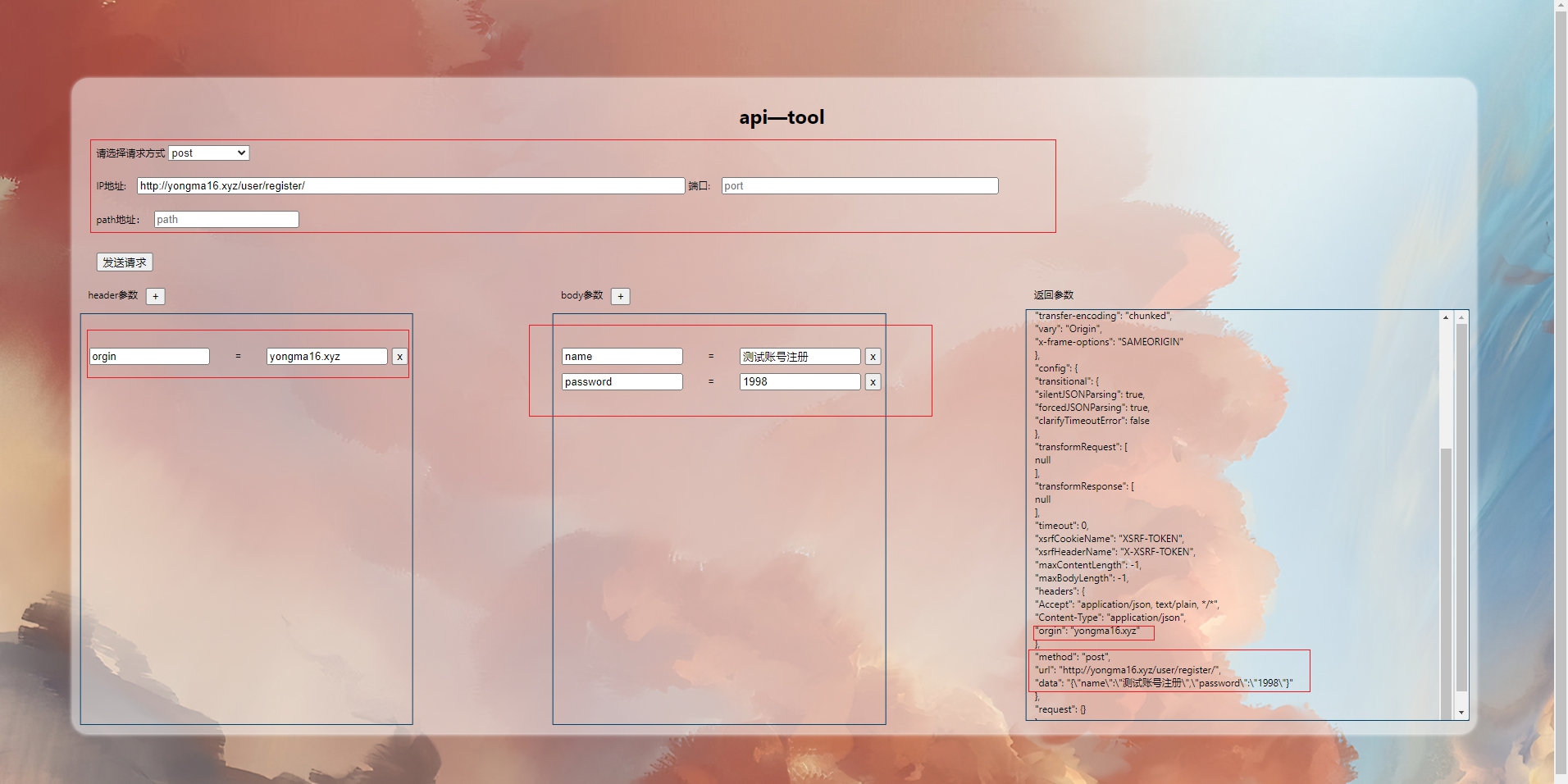This screenshot has width=1568, height=784.
Task: Click the password body key field
Action: (x=622, y=382)
